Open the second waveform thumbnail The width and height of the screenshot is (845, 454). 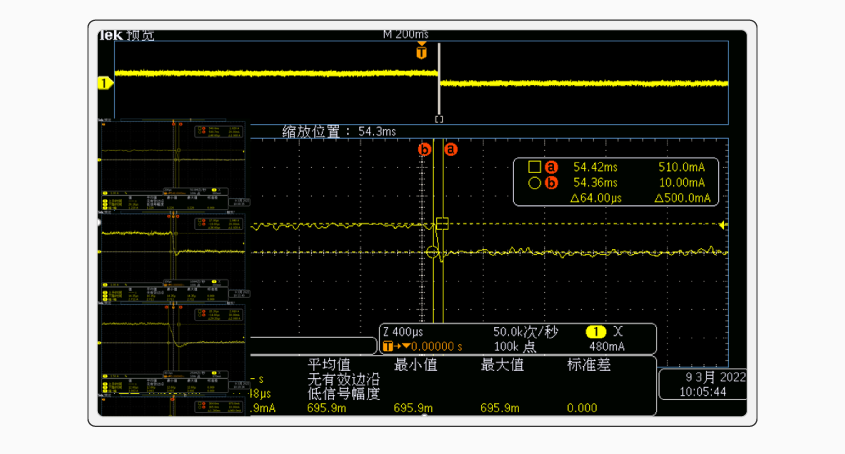(173, 257)
